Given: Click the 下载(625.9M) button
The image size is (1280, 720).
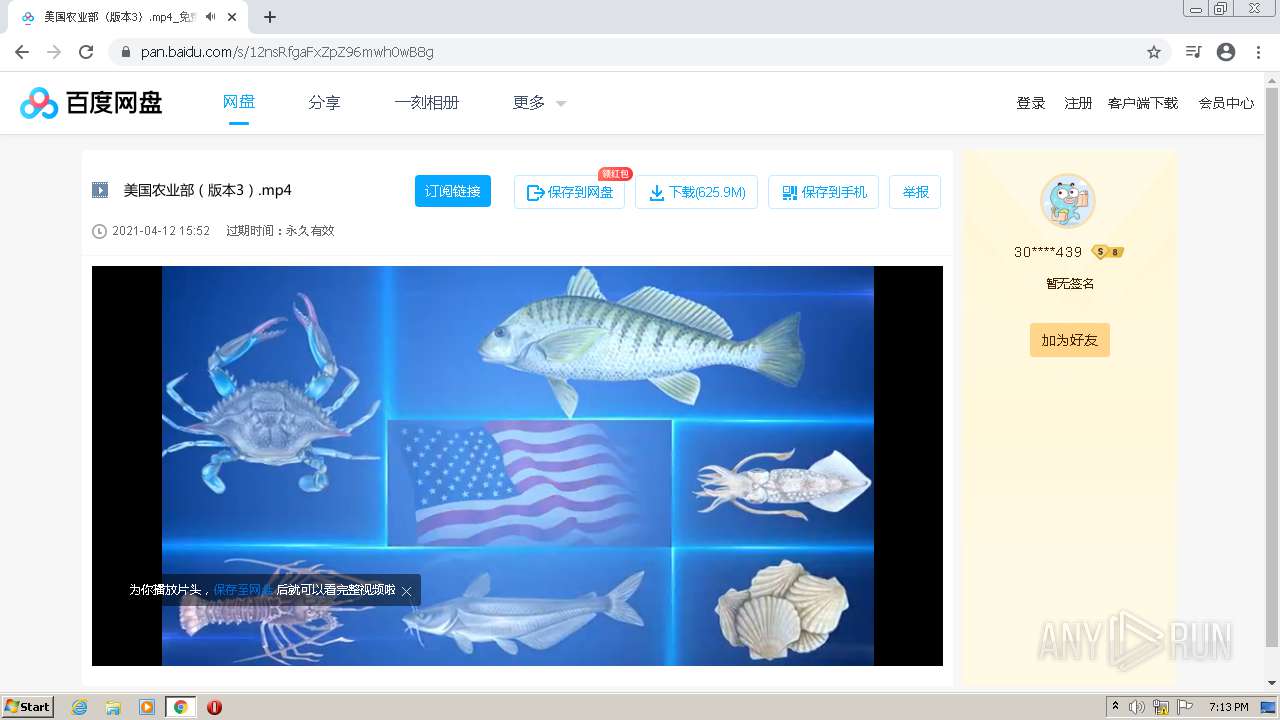Looking at the screenshot, I should 697,192.
